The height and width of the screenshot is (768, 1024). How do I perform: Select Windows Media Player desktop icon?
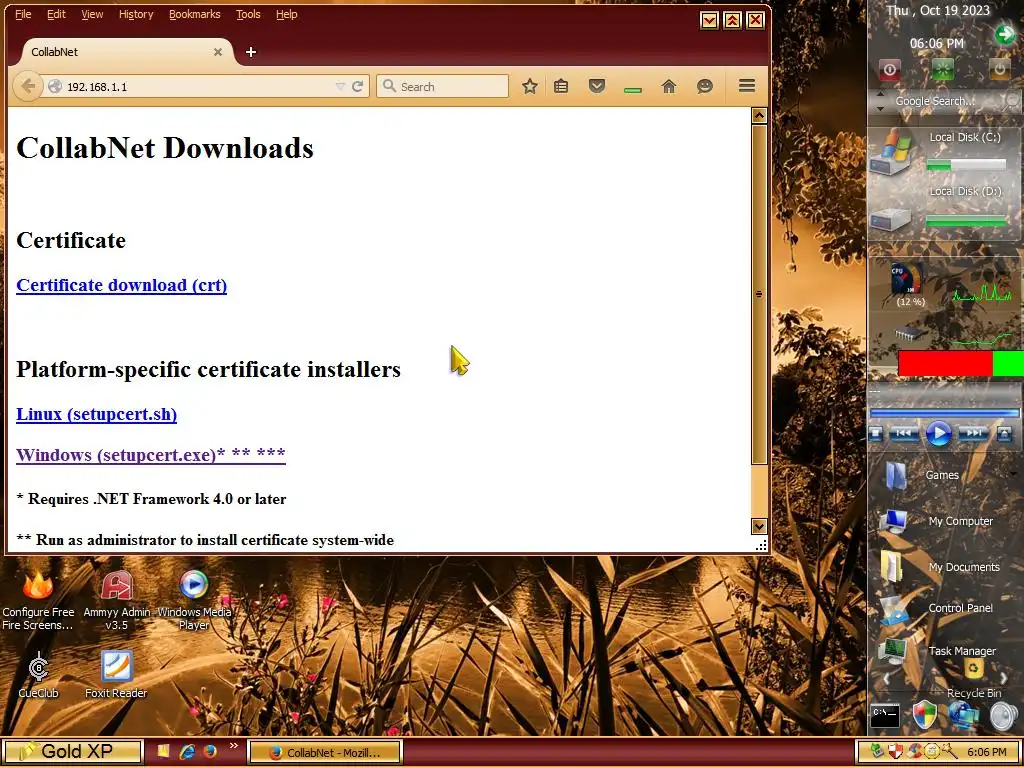tap(194, 601)
